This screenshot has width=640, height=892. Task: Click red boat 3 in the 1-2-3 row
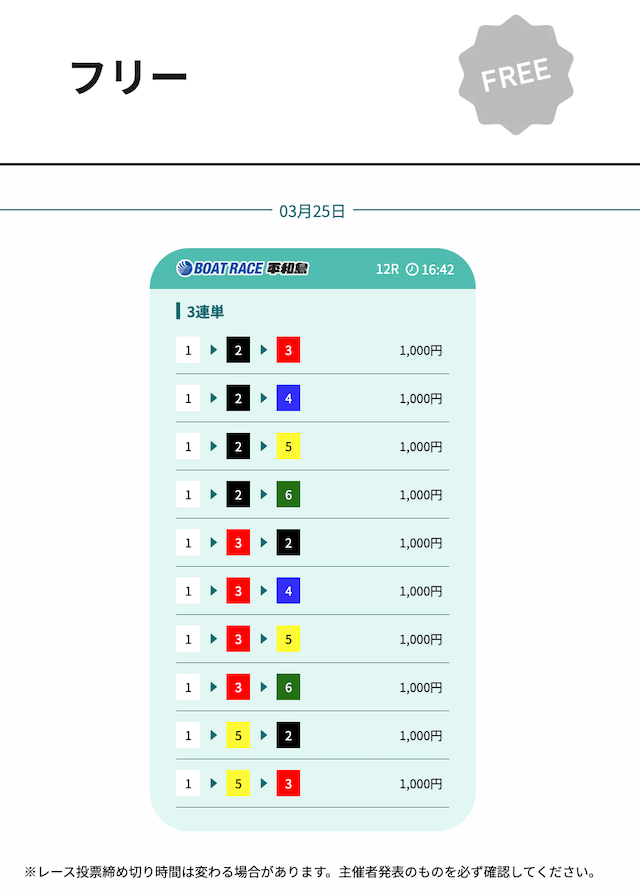point(288,351)
